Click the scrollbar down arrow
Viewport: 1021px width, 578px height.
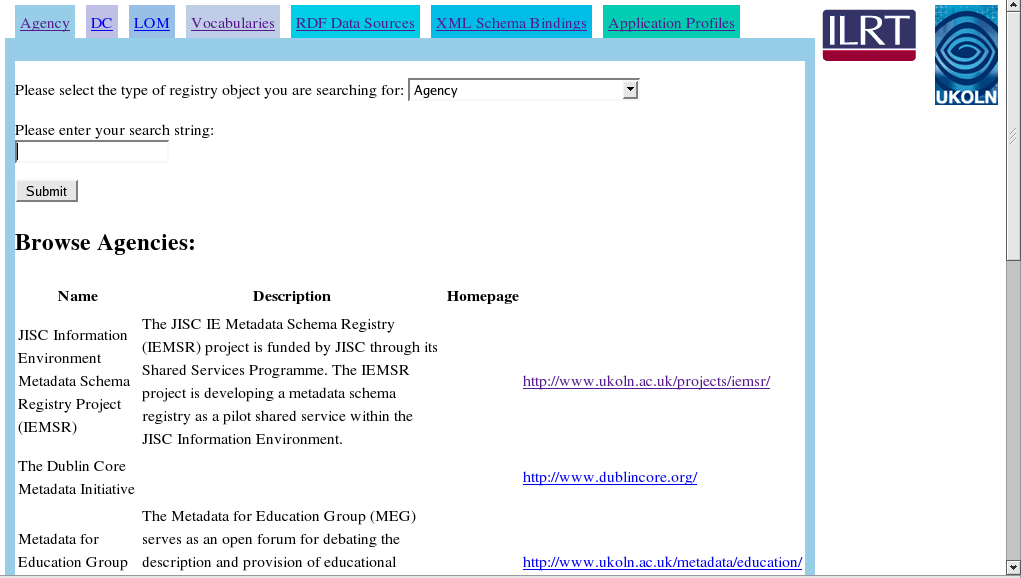pos(1013,568)
